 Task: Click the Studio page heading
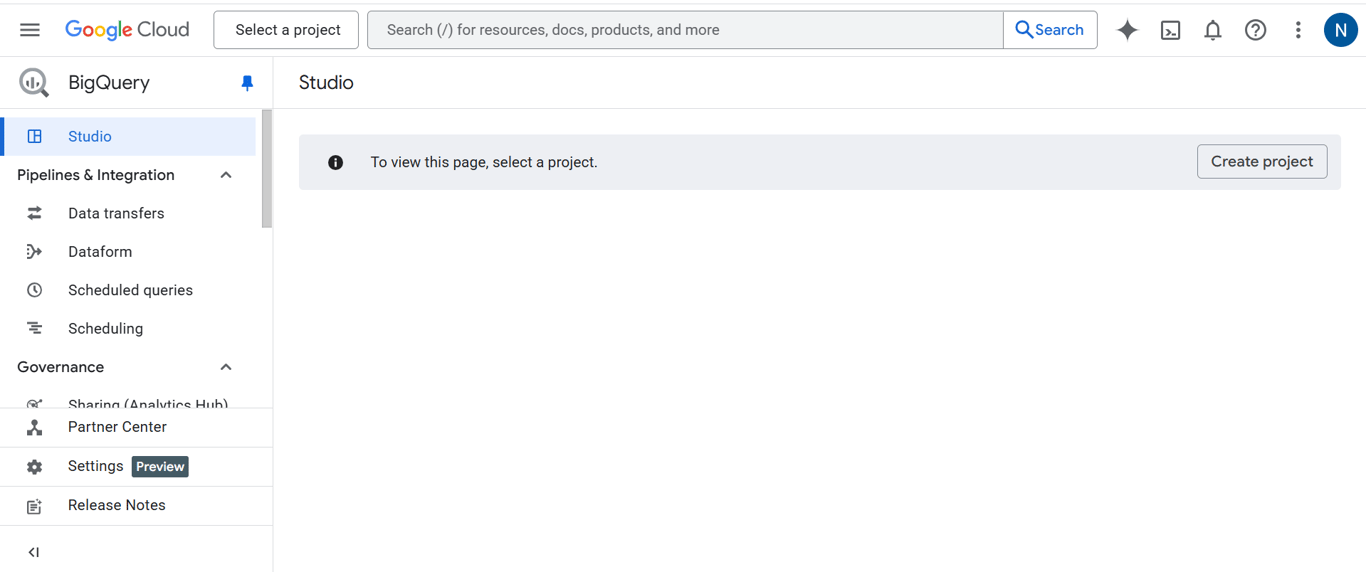(326, 83)
